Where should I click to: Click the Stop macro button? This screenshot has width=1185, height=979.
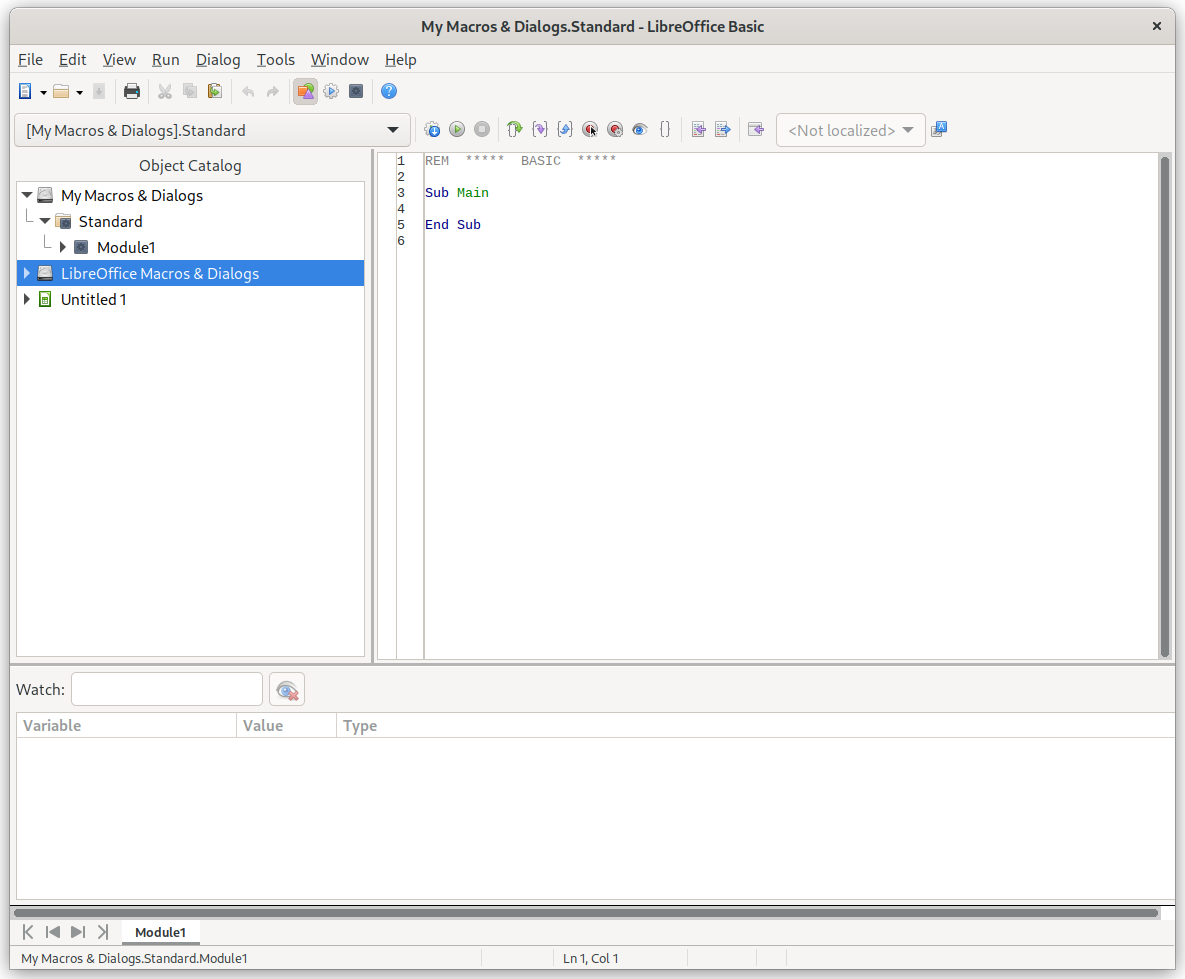pos(482,129)
